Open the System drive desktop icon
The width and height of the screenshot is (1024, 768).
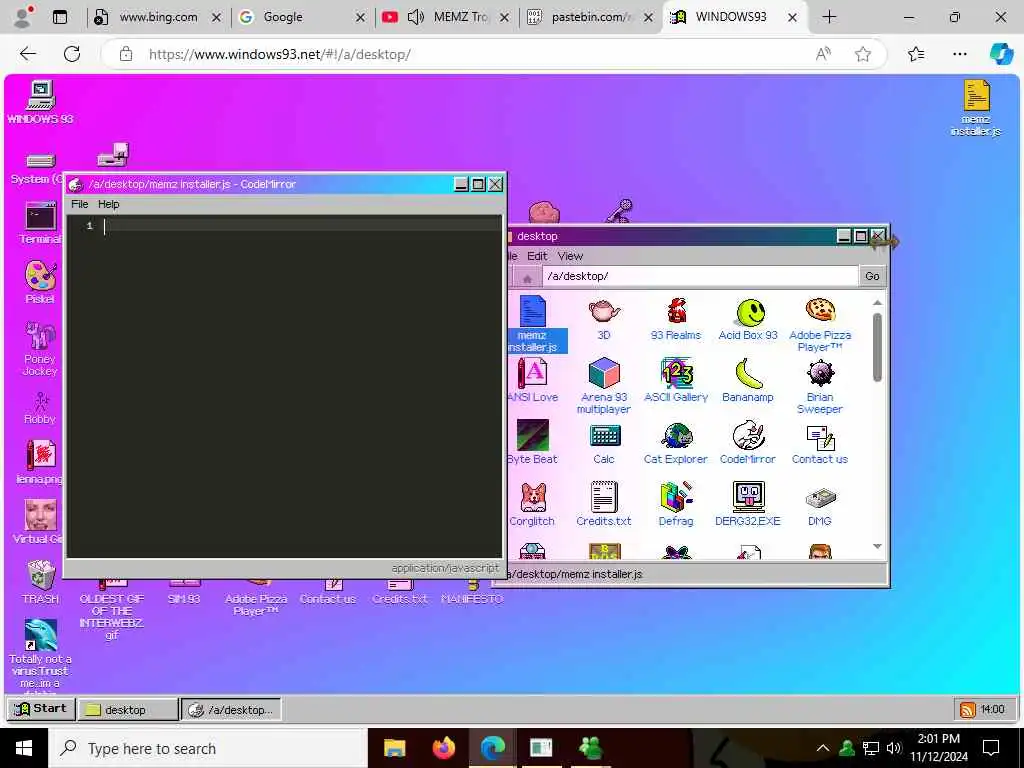coord(39,168)
